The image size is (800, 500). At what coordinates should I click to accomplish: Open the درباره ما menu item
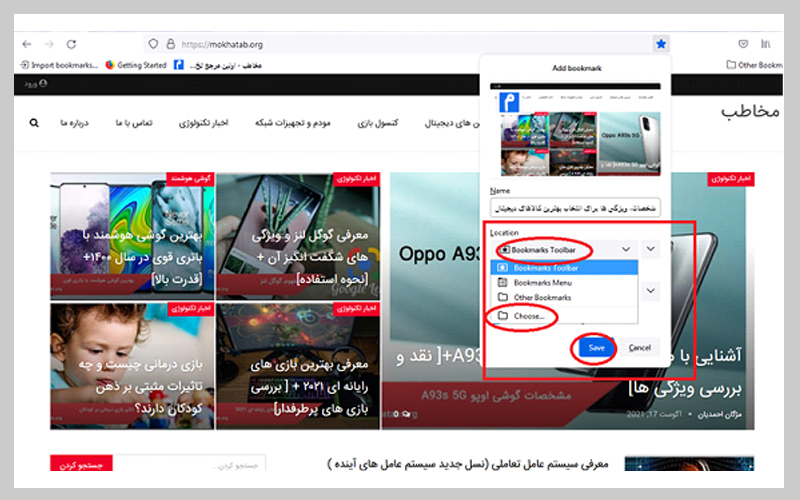point(74,123)
